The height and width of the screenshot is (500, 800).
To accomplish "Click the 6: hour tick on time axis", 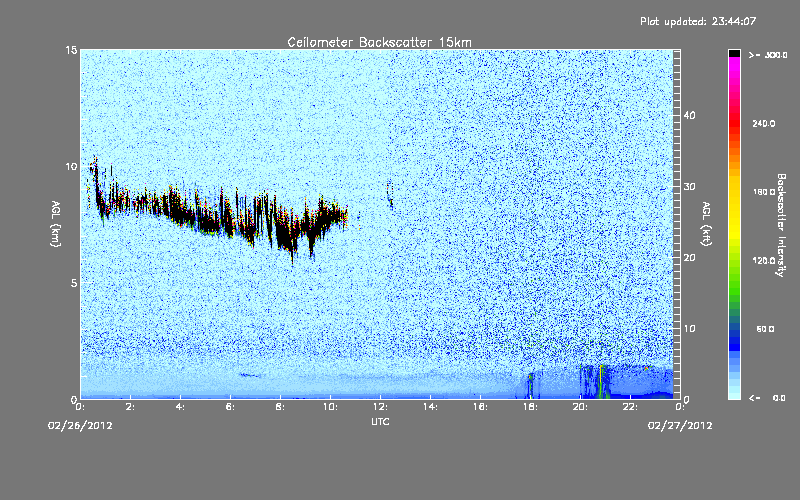I will point(231,407).
